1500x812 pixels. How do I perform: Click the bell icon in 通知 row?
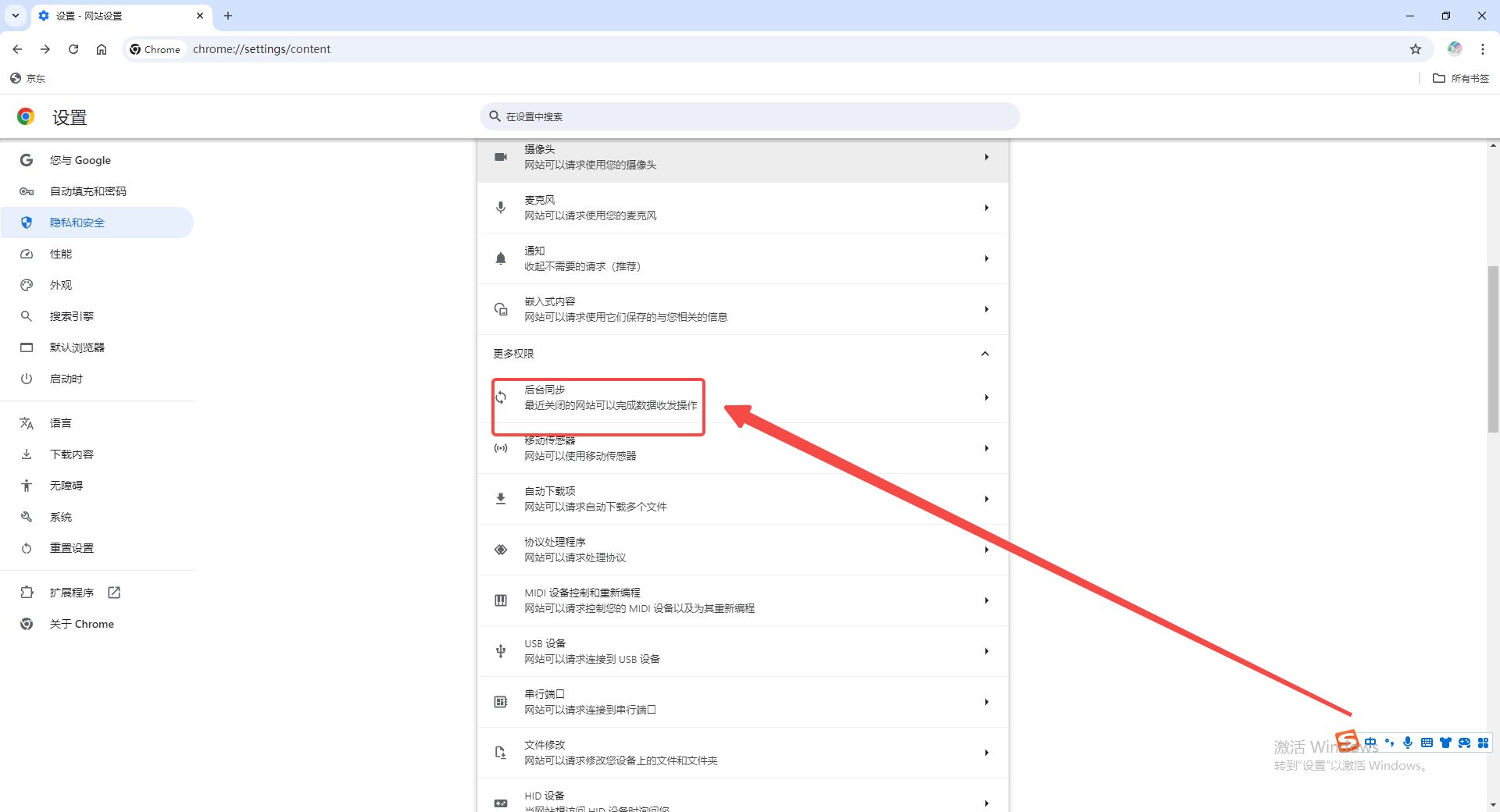click(501, 258)
